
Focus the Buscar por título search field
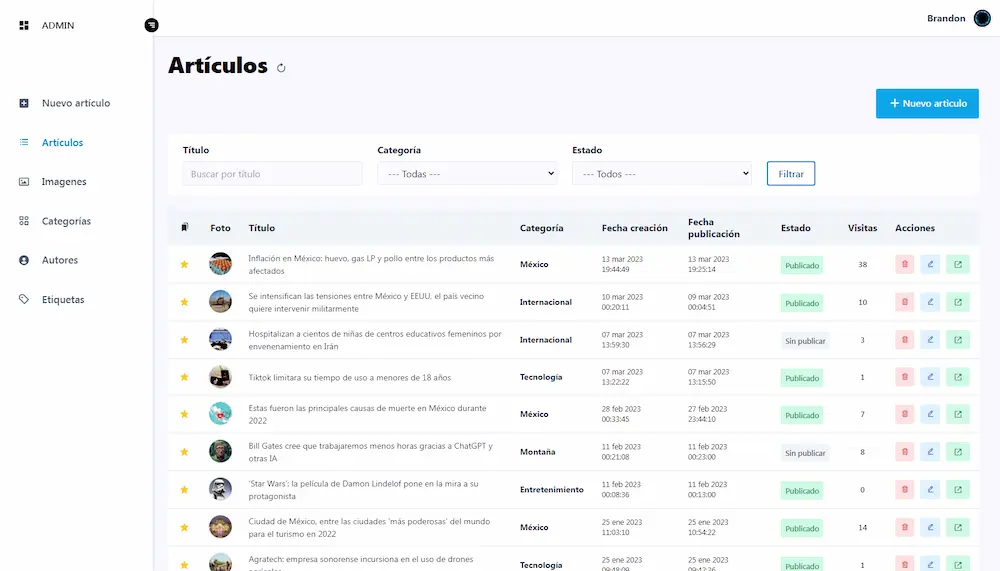pos(272,174)
